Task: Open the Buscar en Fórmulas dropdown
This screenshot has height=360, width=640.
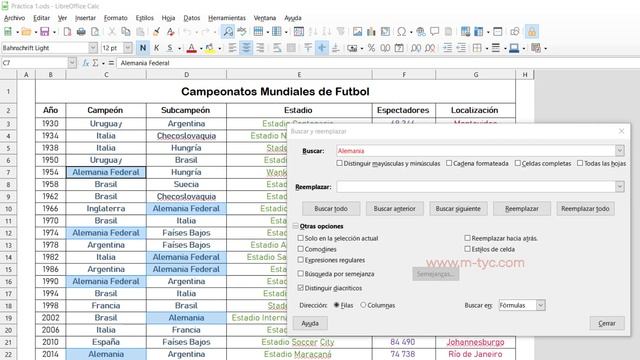Action: [540, 305]
